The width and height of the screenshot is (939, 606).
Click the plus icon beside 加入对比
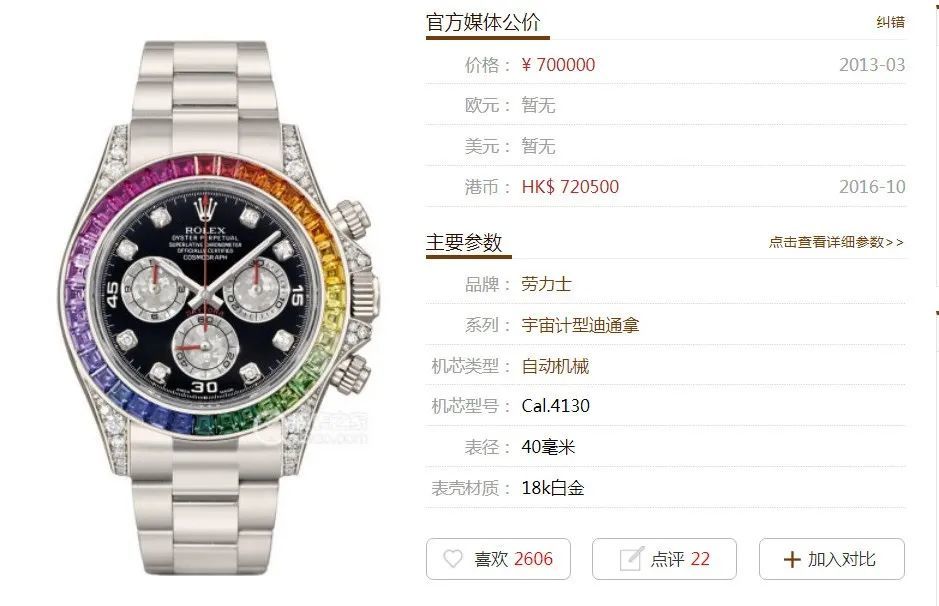pos(792,559)
